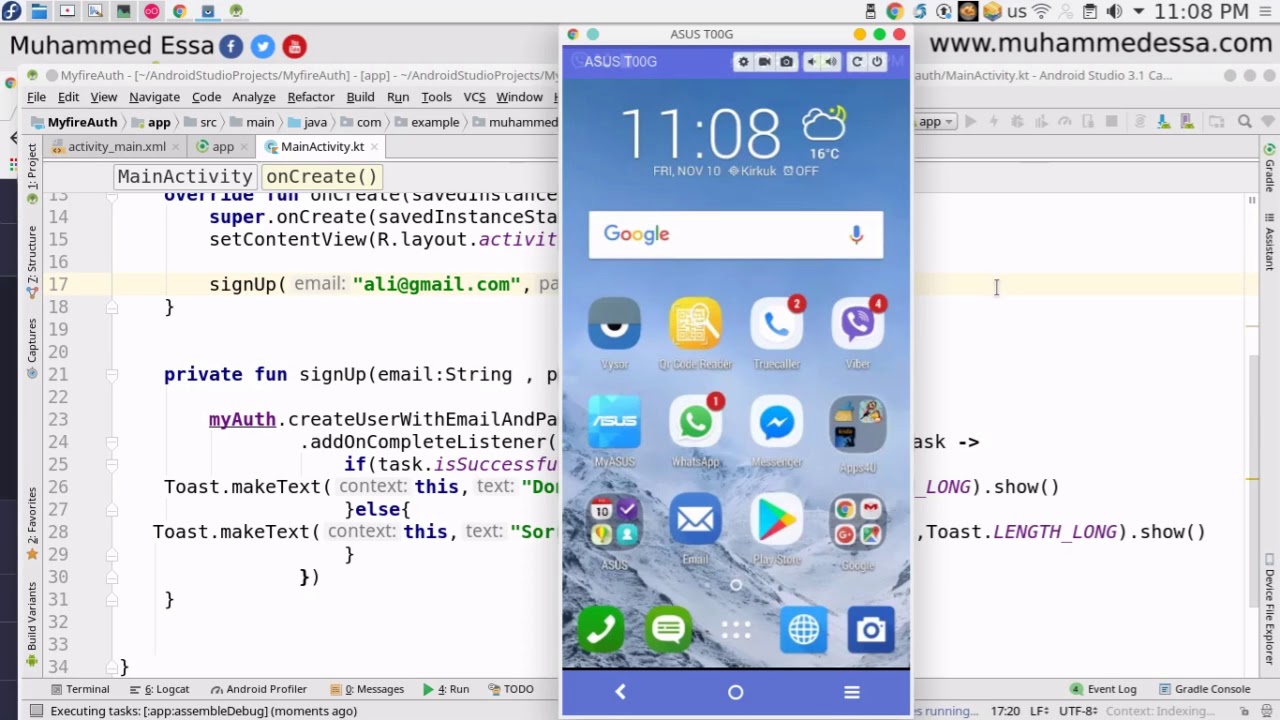The width and height of the screenshot is (1280, 720).
Task: Select MyfireAuth breadcrumb in navigation bar
Action: [x=74, y=122]
